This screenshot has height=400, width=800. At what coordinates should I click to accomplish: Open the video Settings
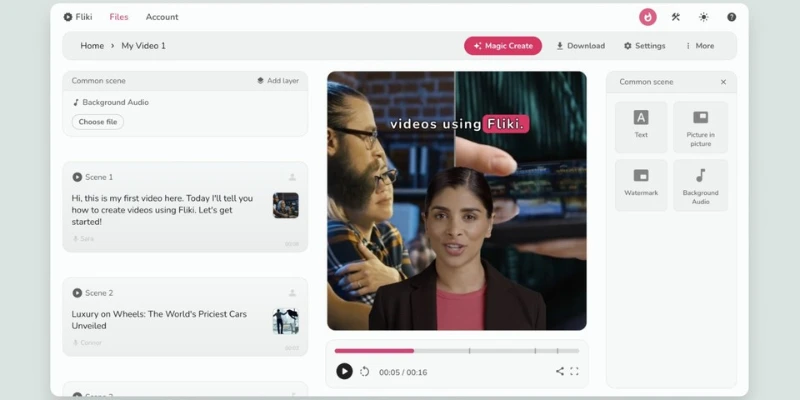(644, 45)
